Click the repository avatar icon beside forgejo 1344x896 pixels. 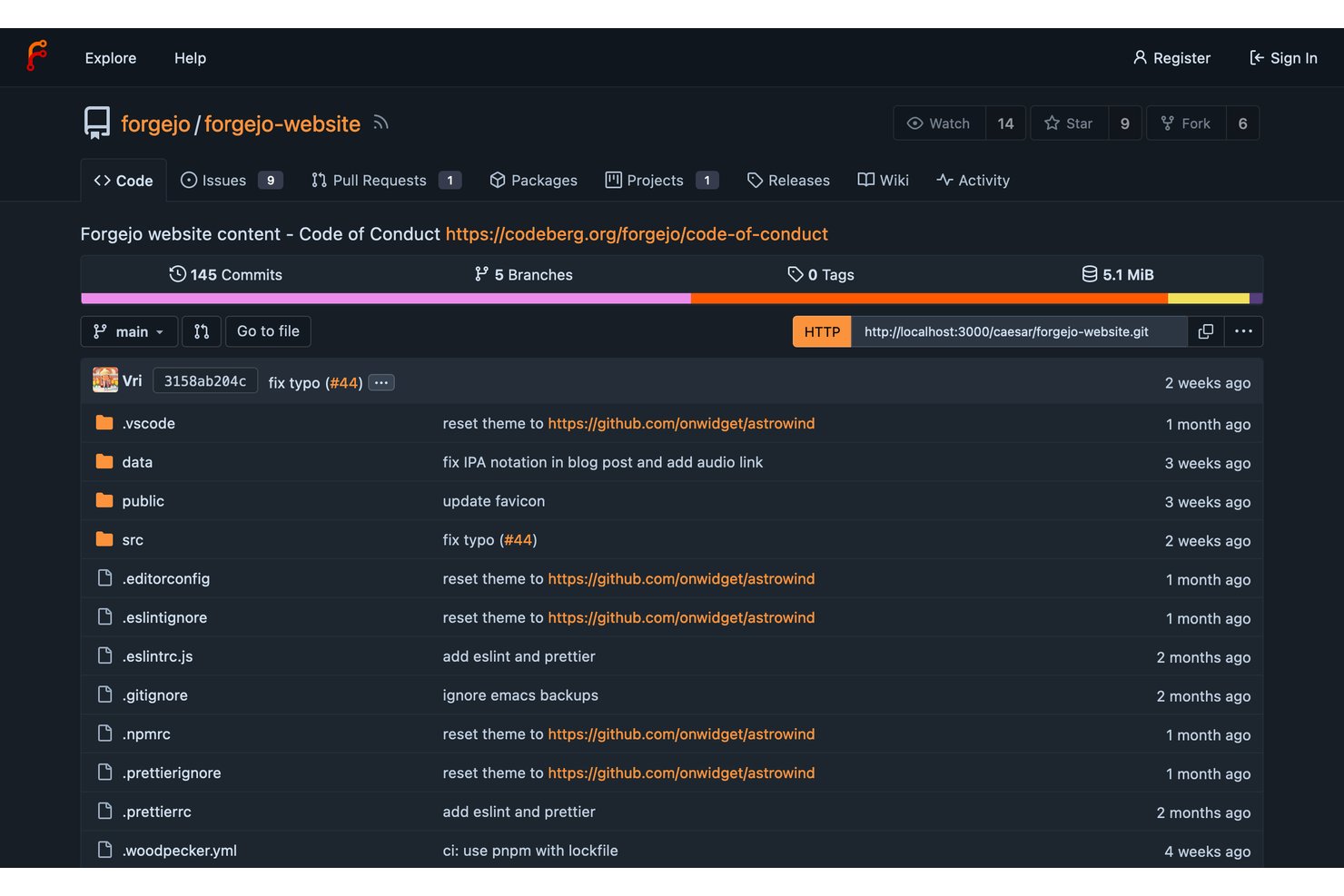(x=97, y=123)
